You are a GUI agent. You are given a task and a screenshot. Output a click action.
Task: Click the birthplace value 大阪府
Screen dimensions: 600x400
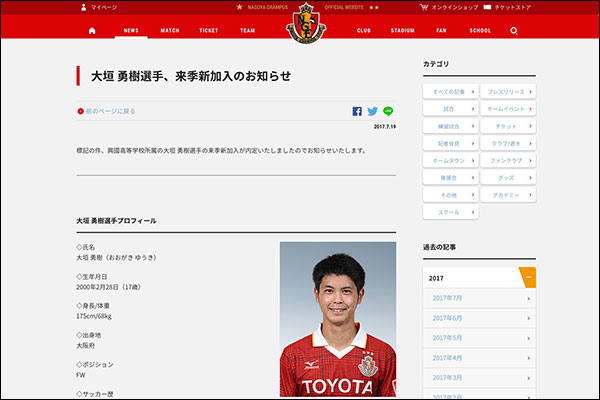pos(85,346)
